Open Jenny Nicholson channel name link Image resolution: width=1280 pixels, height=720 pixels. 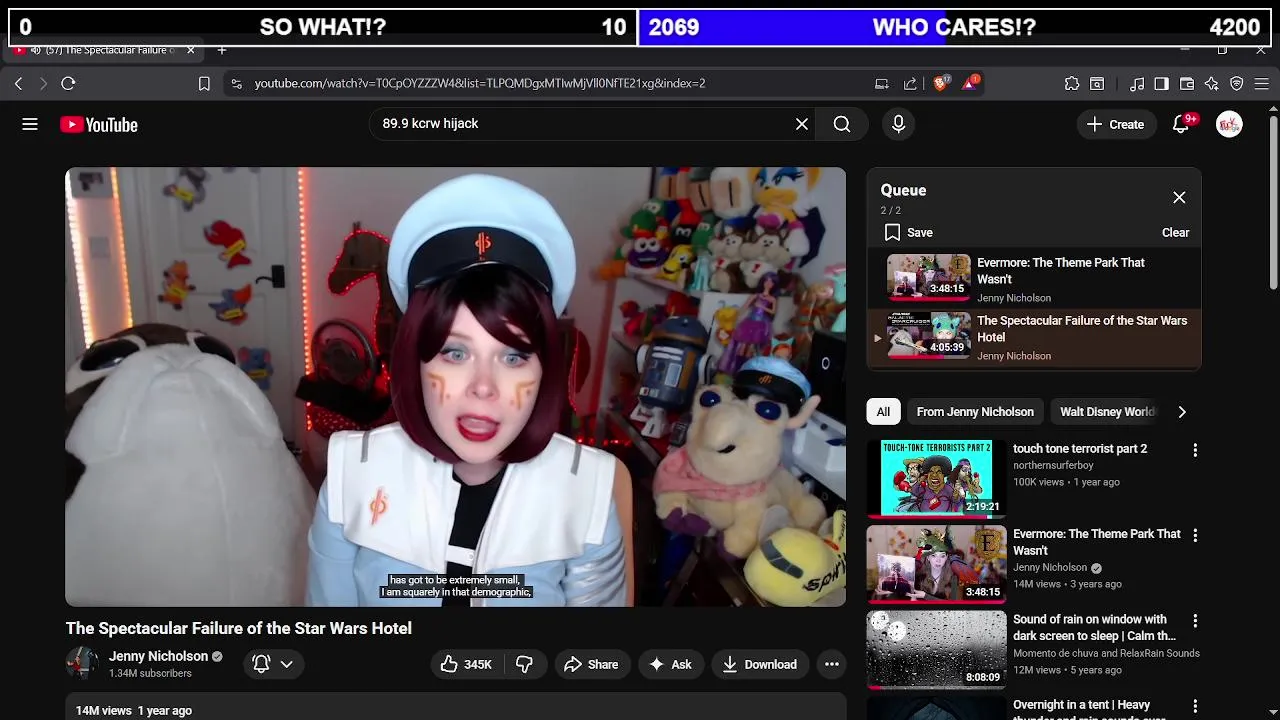(158, 657)
